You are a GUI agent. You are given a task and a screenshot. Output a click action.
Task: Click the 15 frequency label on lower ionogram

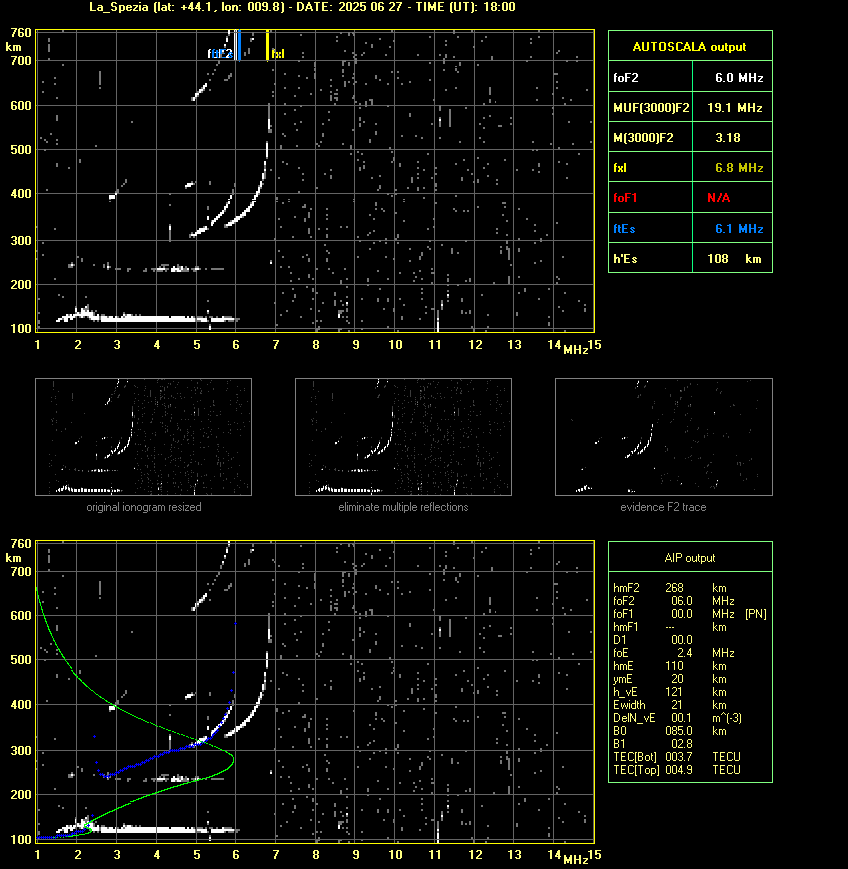595,855
